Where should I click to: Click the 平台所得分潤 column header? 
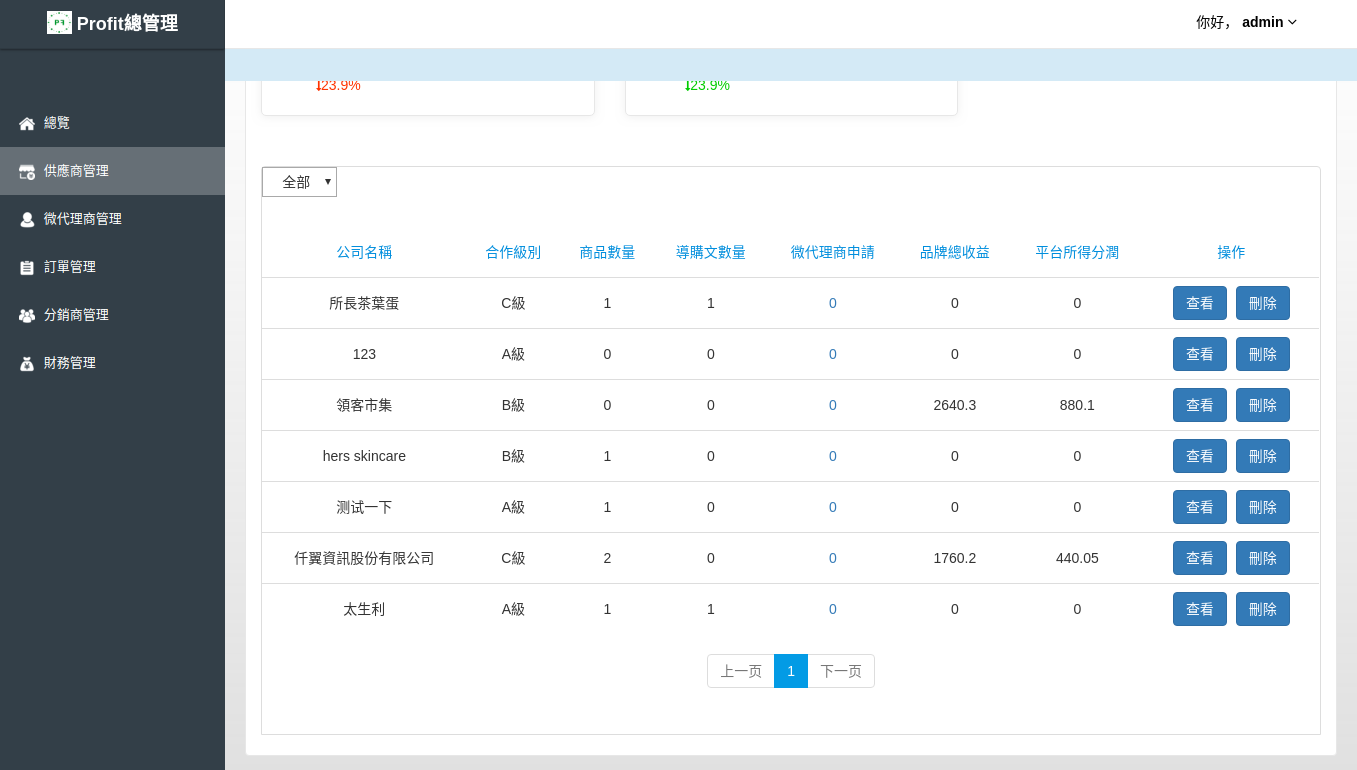pos(1077,252)
